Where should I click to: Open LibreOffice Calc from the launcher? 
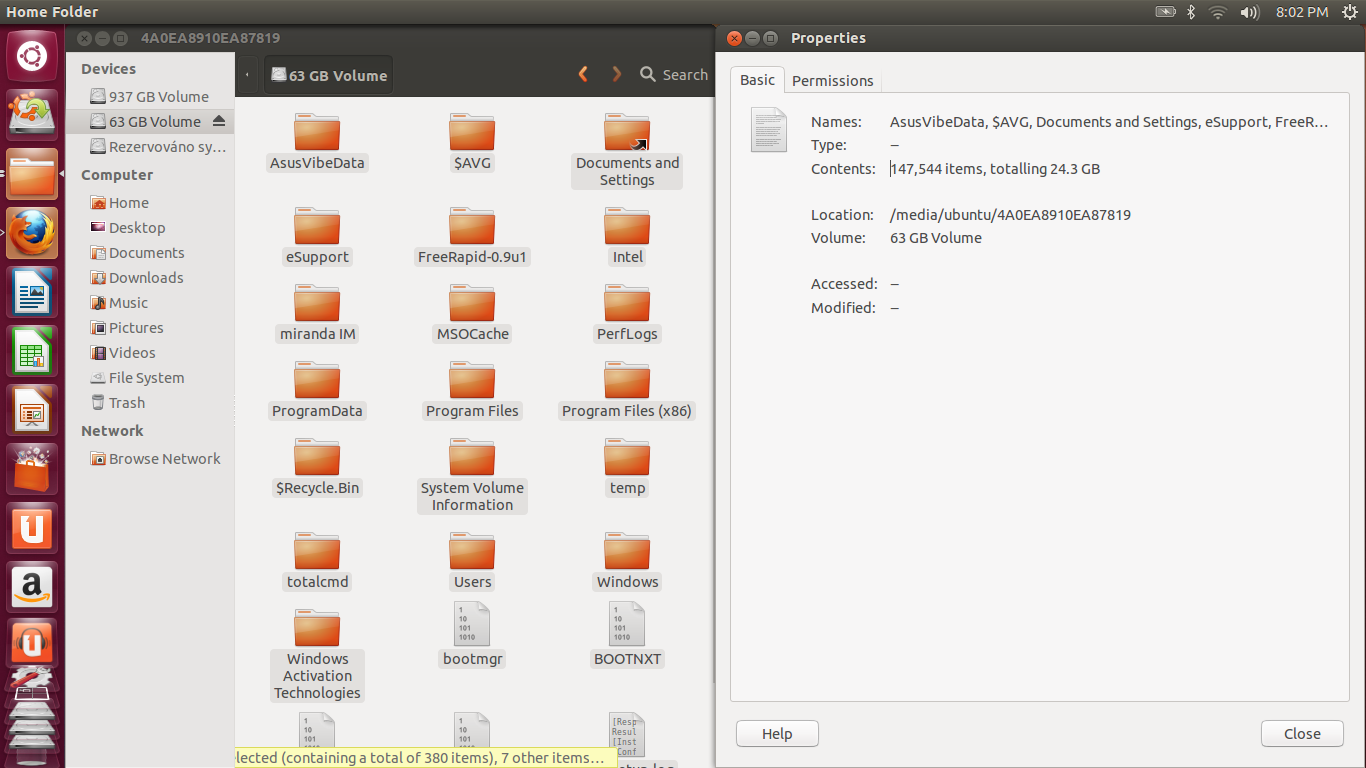(32, 352)
